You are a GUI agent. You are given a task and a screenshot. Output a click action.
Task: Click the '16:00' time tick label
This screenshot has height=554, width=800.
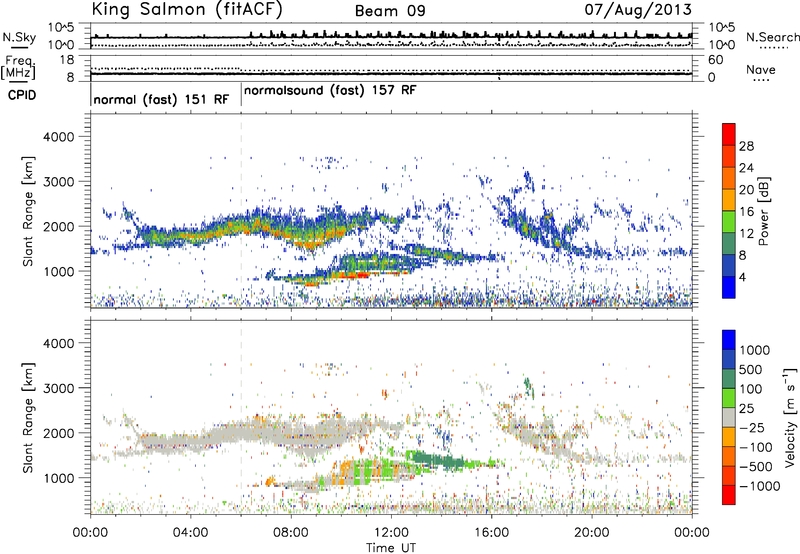click(491, 533)
